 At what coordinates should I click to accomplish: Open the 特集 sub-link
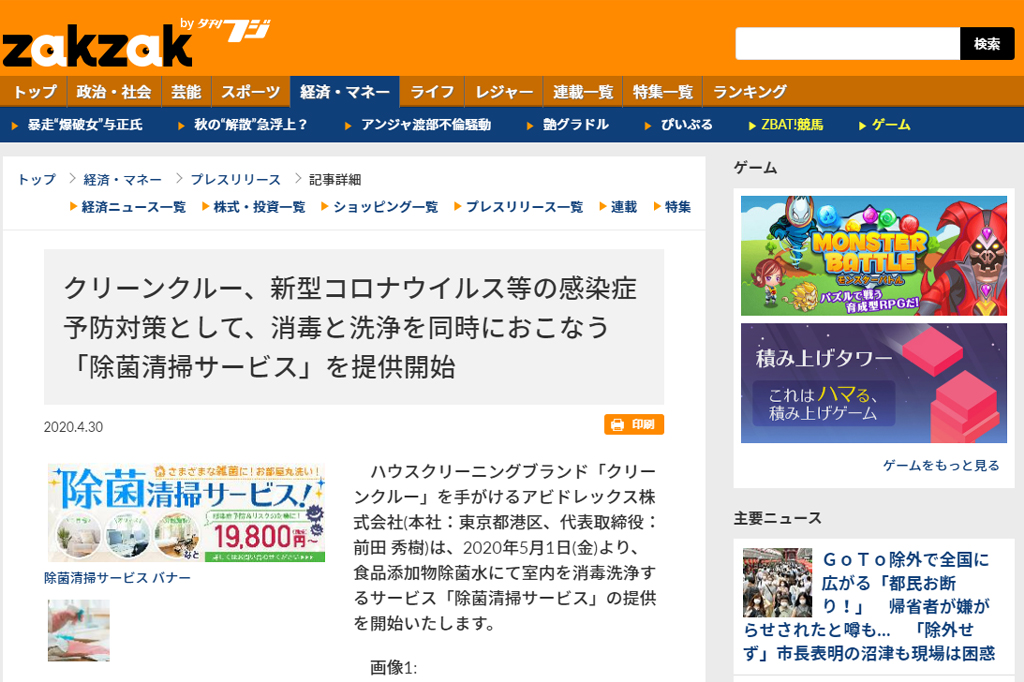pos(678,207)
